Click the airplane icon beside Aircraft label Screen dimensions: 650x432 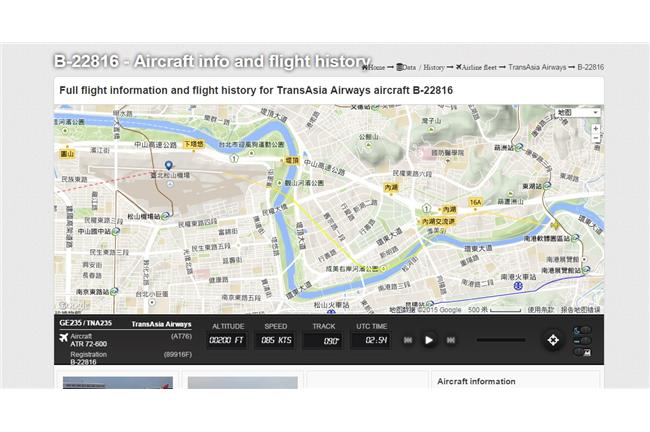click(x=63, y=337)
